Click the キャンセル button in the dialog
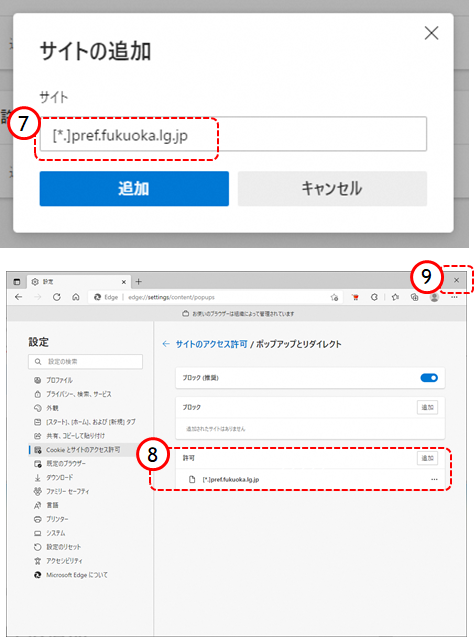Image resolution: width=474 pixels, height=637 pixels. (x=332, y=188)
